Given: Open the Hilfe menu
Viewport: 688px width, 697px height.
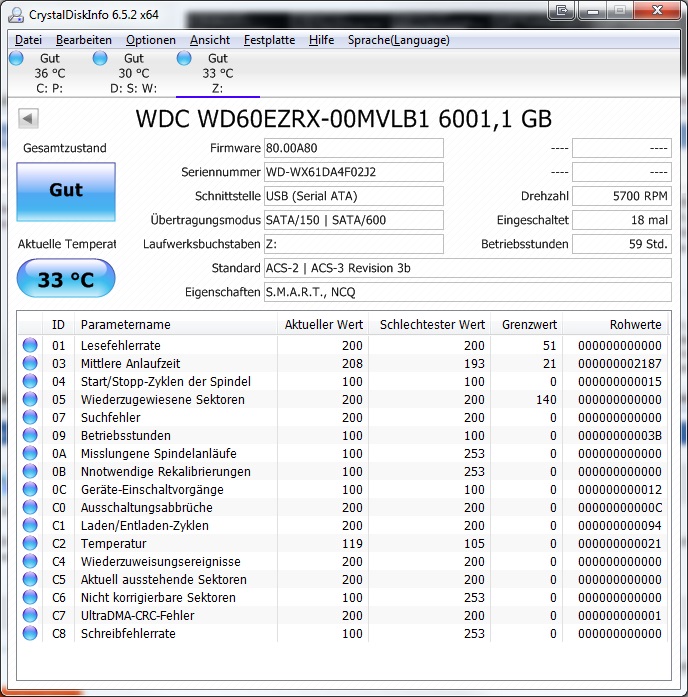Looking at the screenshot, I should coord(321,40).
